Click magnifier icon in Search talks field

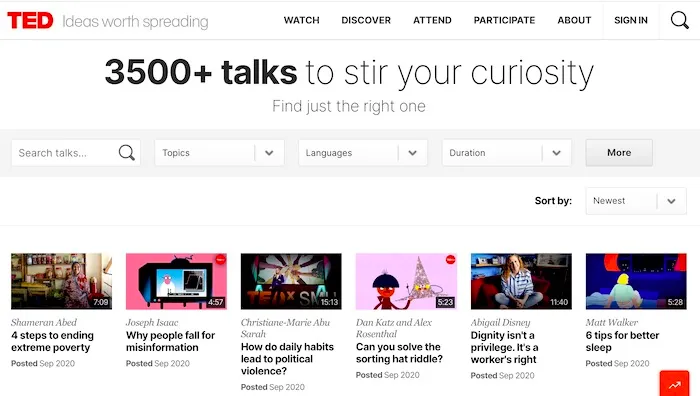click(127, 153)
